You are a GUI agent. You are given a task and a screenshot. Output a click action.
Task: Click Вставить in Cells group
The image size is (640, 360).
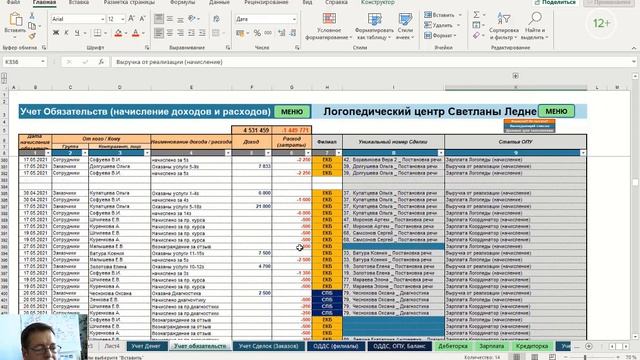[442, 15]
